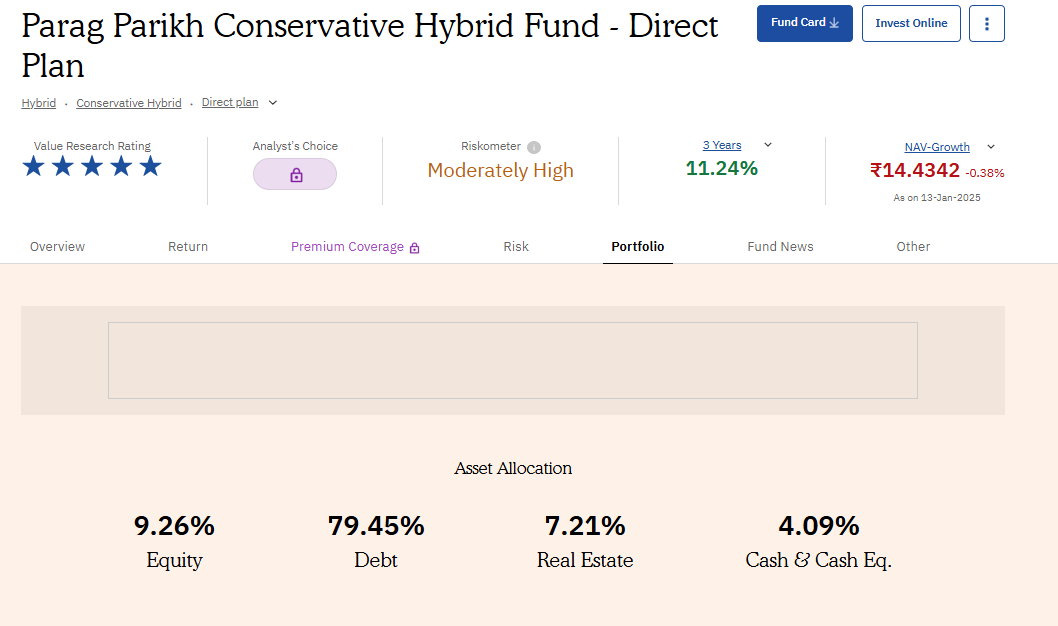The image size is (1058, 626).
Task: Click the lock icon beside Premium Coverage
Action: [x=414, y=245]
